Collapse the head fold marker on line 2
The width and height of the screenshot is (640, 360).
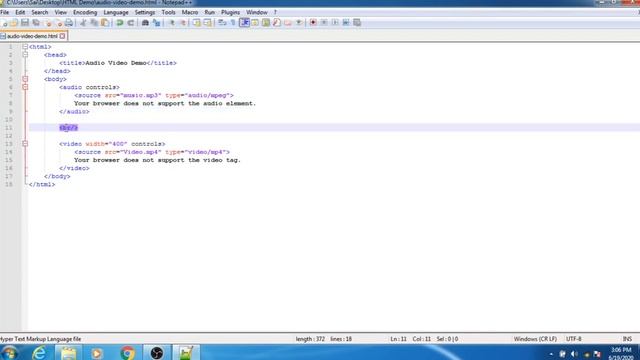[25, 55]
